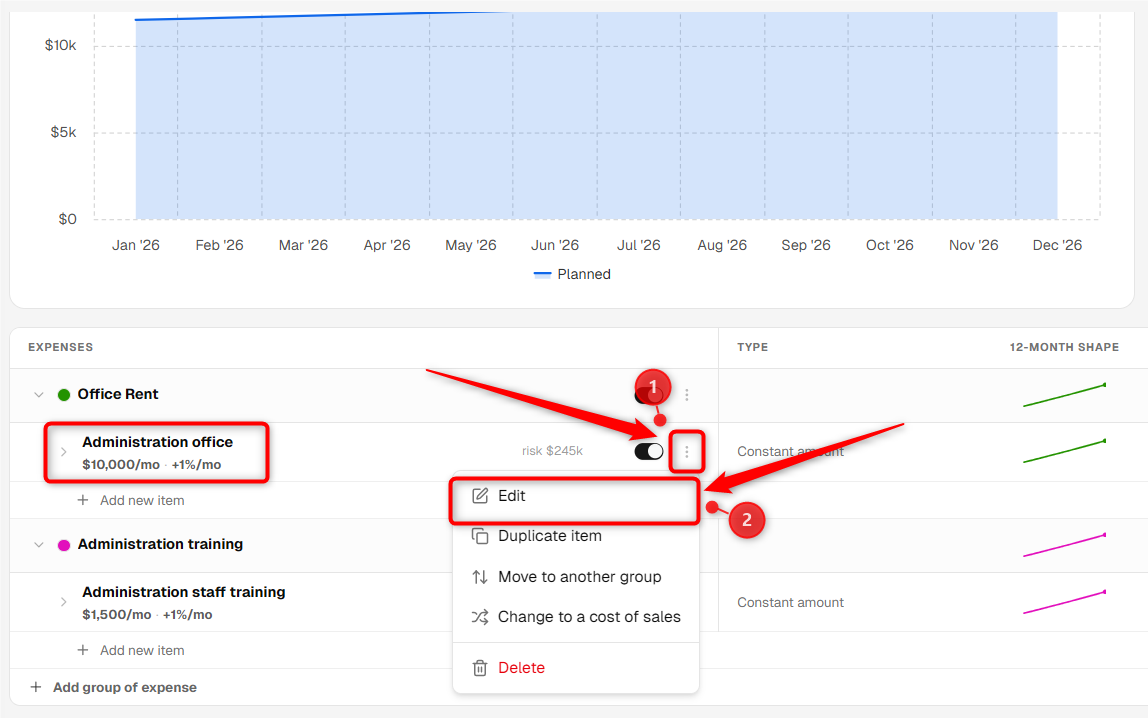The height and width of the screenshot is (718, 1148).
Task: Click the Duplicate item copy icon
Action: [480, 536]
